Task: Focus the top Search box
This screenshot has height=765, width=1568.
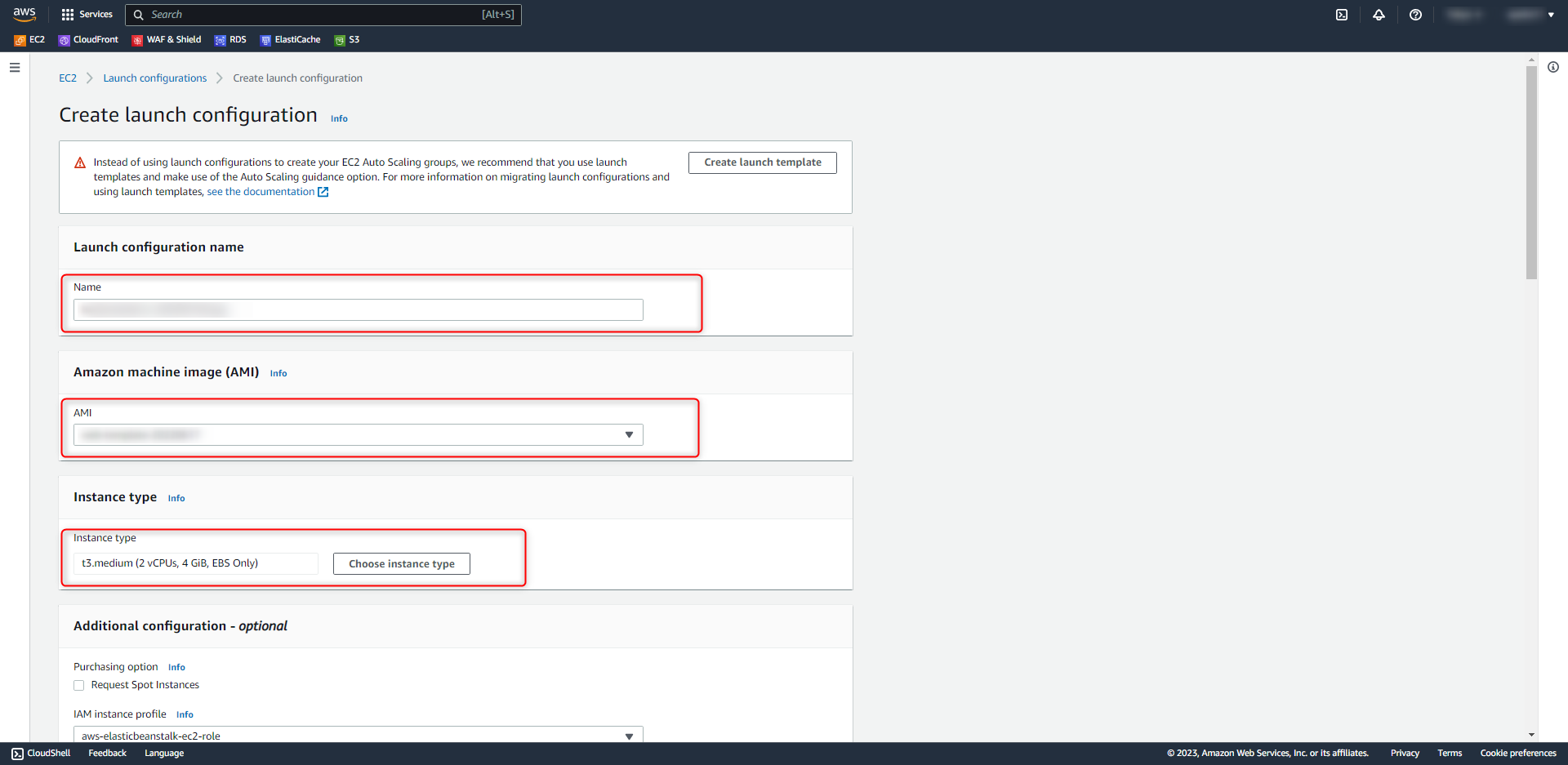Action: 323,15
